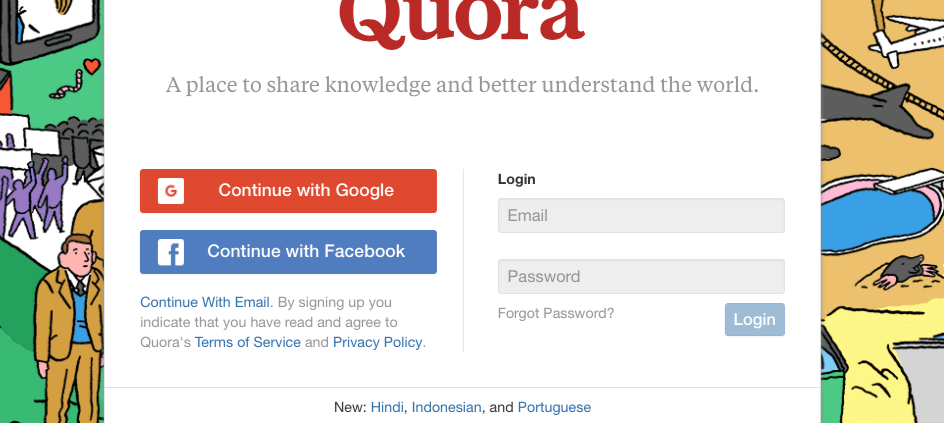
Task: Click the small red heart illustration
Action: point(92,65)
